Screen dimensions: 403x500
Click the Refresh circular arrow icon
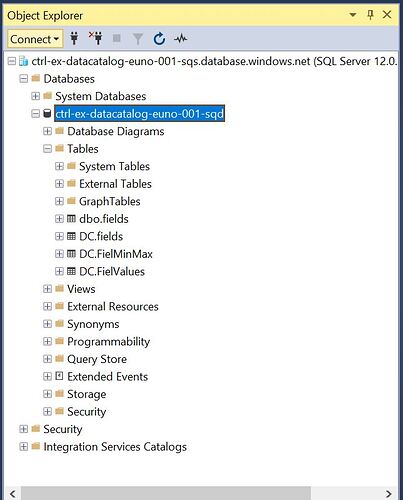[159, 39]
